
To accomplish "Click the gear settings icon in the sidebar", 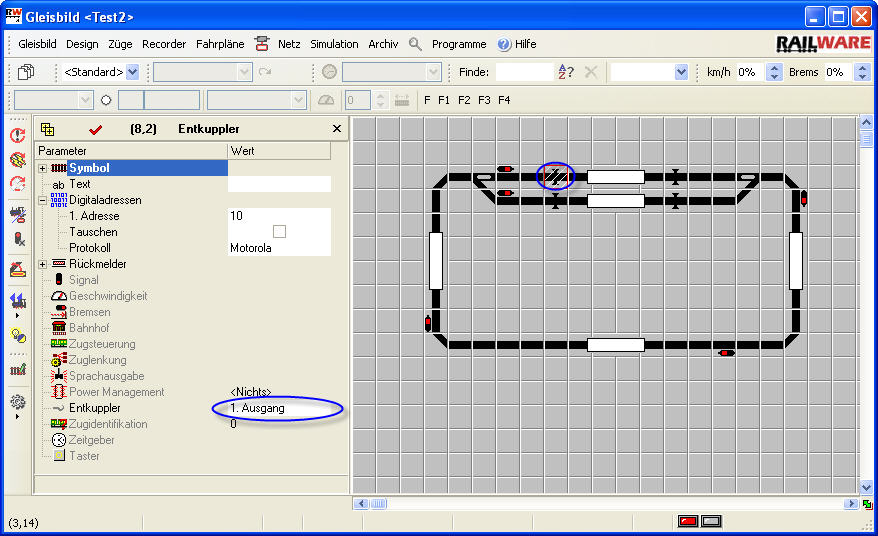I will [18, 401].
